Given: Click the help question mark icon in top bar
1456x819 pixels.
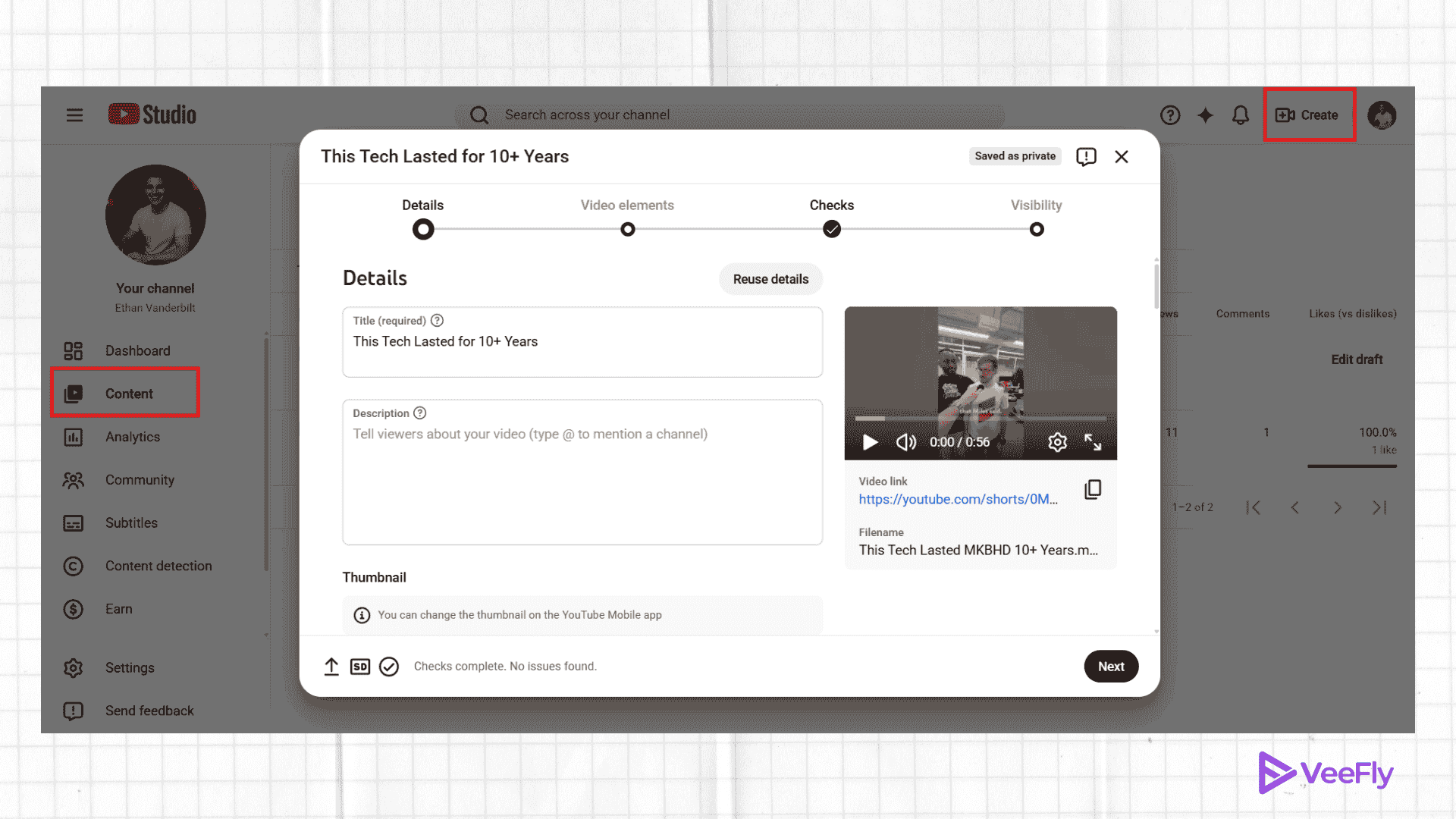Looking at the screenshot, I should (x=1170, y=115).
